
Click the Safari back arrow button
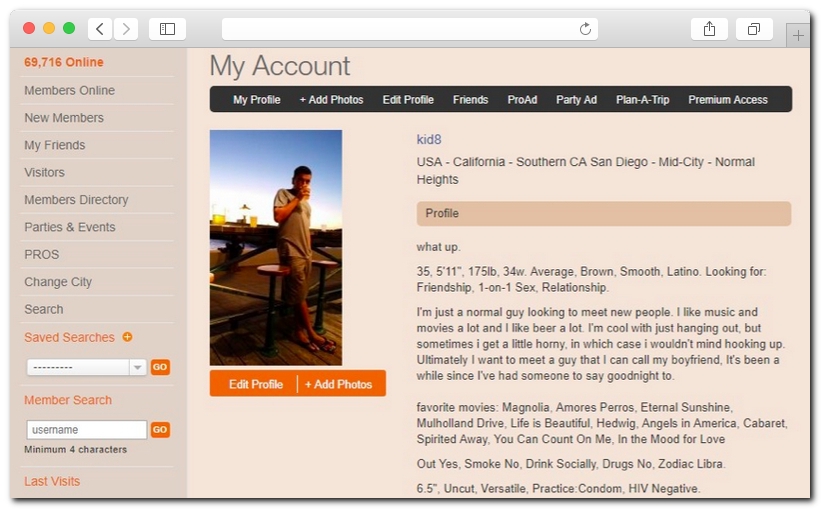pyautogui.click(x=100, y=29)
